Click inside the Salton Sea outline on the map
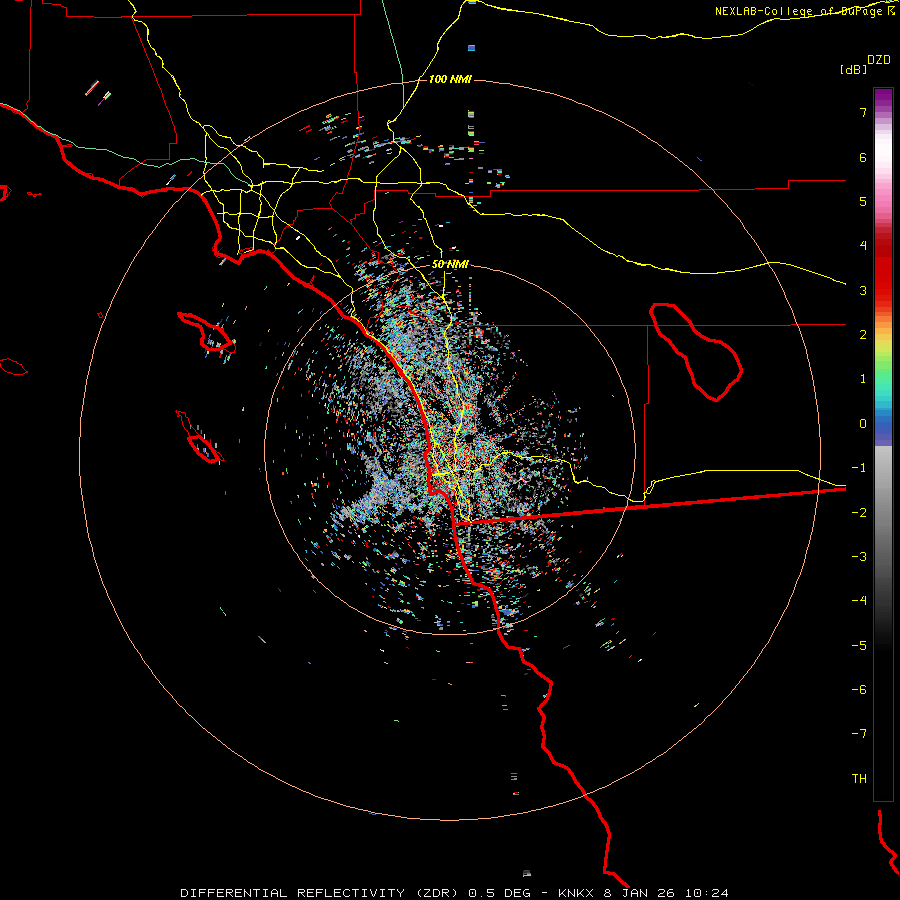The width and height of the screenshot is (900, 900). 696,350
